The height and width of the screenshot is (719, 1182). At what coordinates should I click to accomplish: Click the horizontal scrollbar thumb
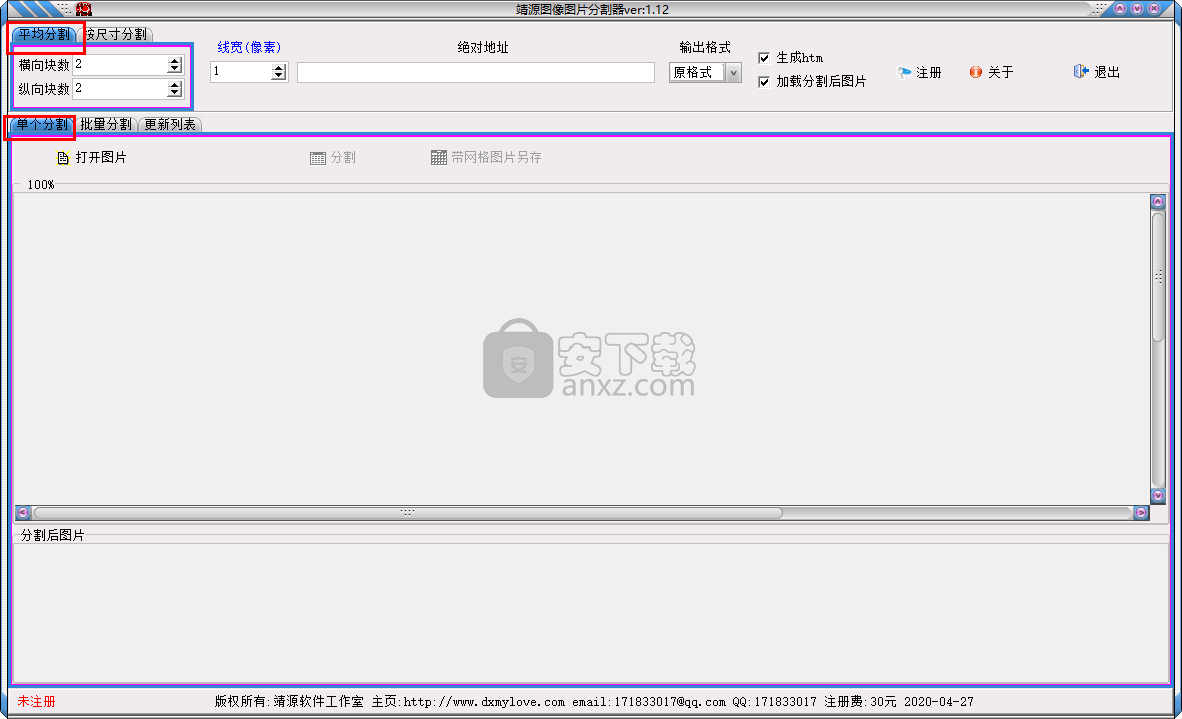408,512
